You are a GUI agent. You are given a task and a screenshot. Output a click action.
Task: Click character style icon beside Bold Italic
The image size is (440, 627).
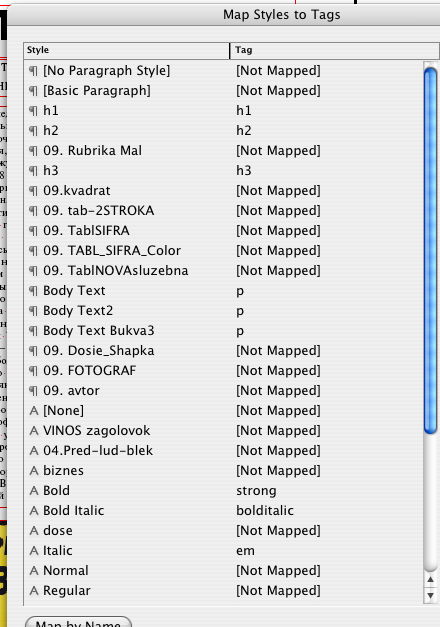click(x=34, y=511)
